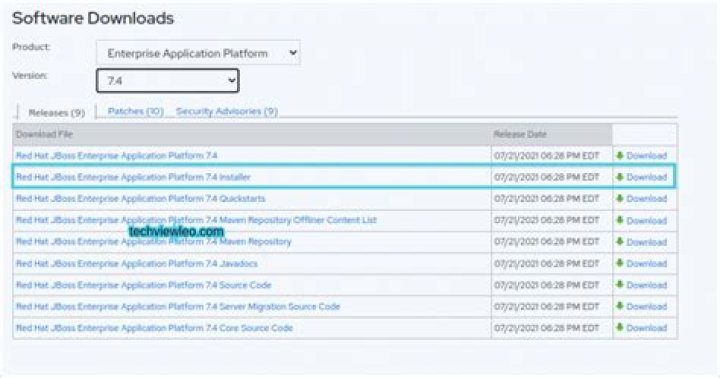Open the Product dropdown
Viewport: 720px width, 378px height.
(198, 53)
